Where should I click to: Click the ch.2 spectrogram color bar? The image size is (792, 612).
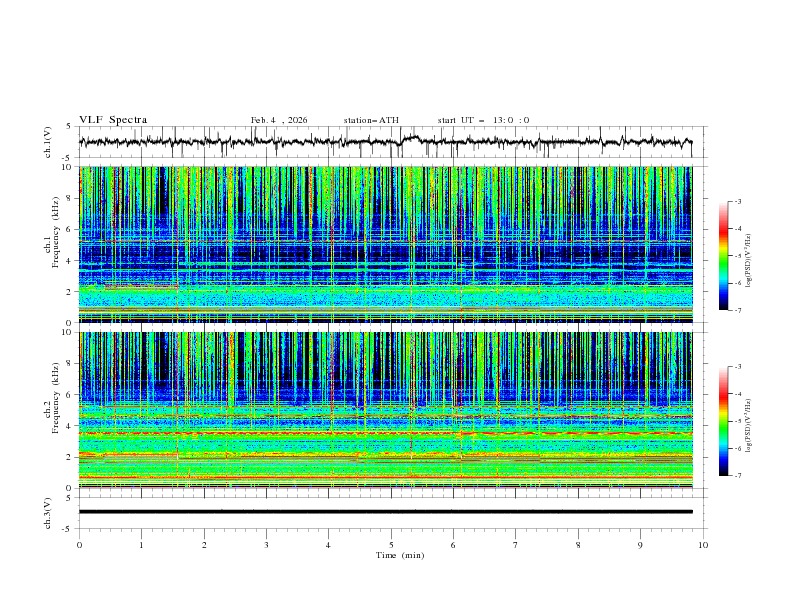coord(723,421)
